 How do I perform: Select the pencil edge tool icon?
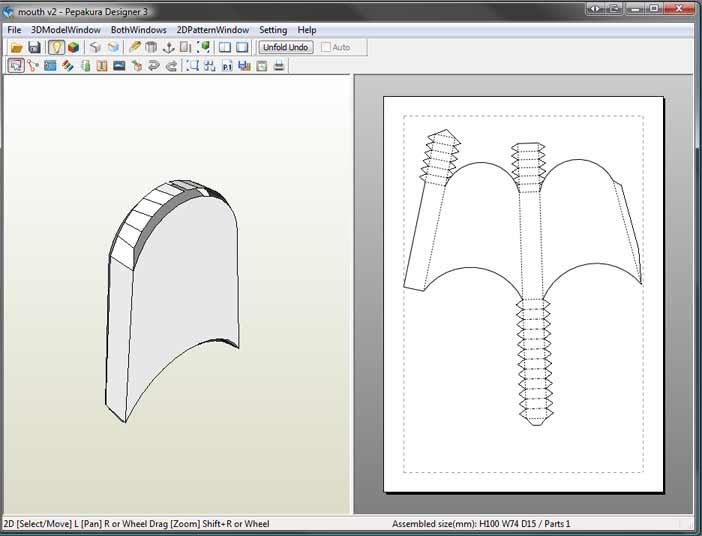[x=134, y=47]
